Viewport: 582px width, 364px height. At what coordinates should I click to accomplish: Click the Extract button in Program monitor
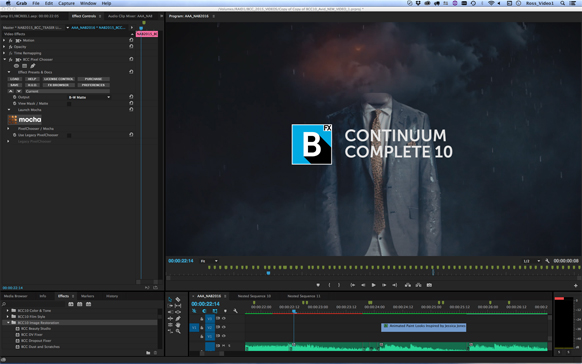click(418, 285)
